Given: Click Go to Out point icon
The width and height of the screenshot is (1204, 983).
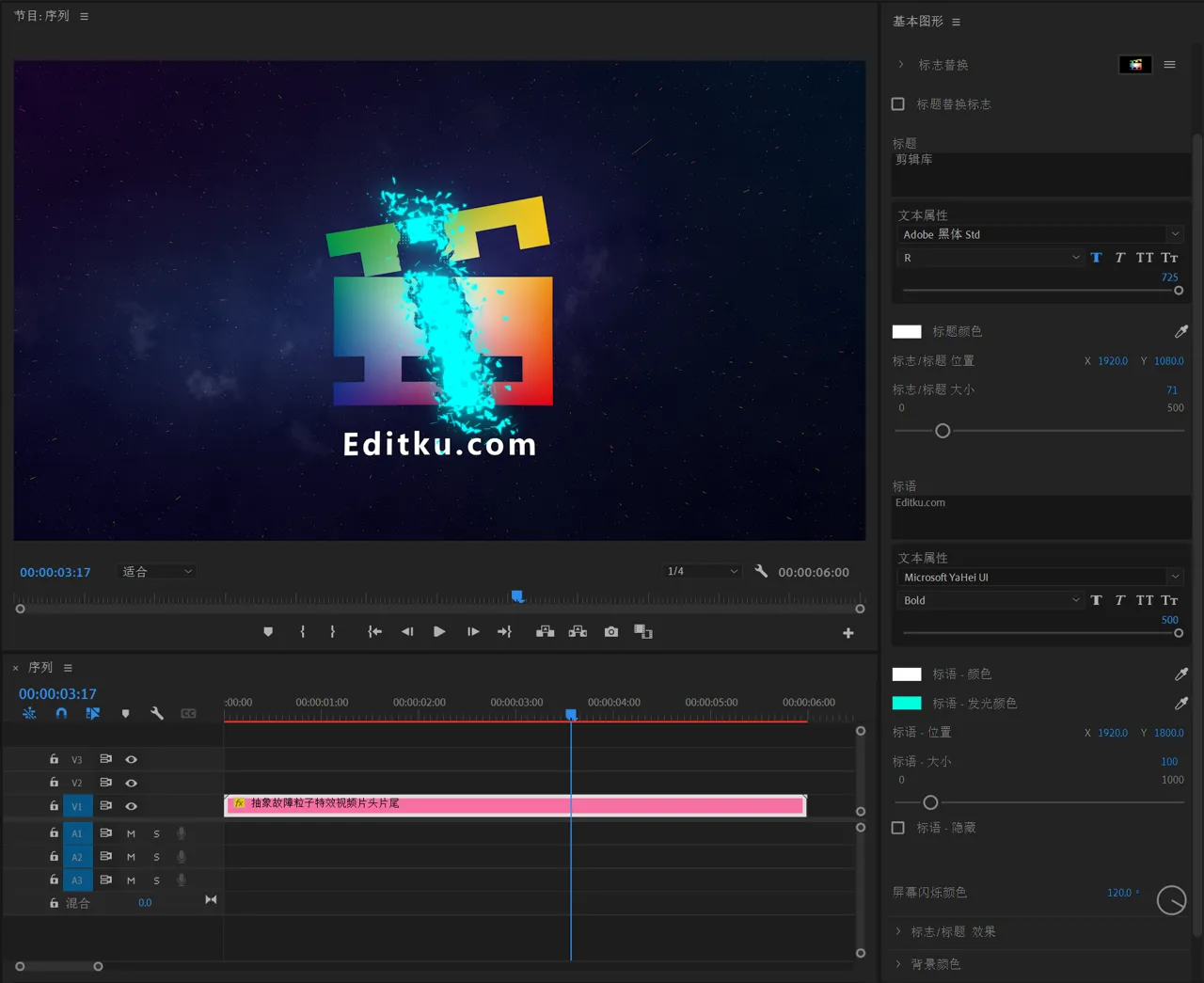Looking at the screenshot, I should pyautogui.click(x=505, y=632).
